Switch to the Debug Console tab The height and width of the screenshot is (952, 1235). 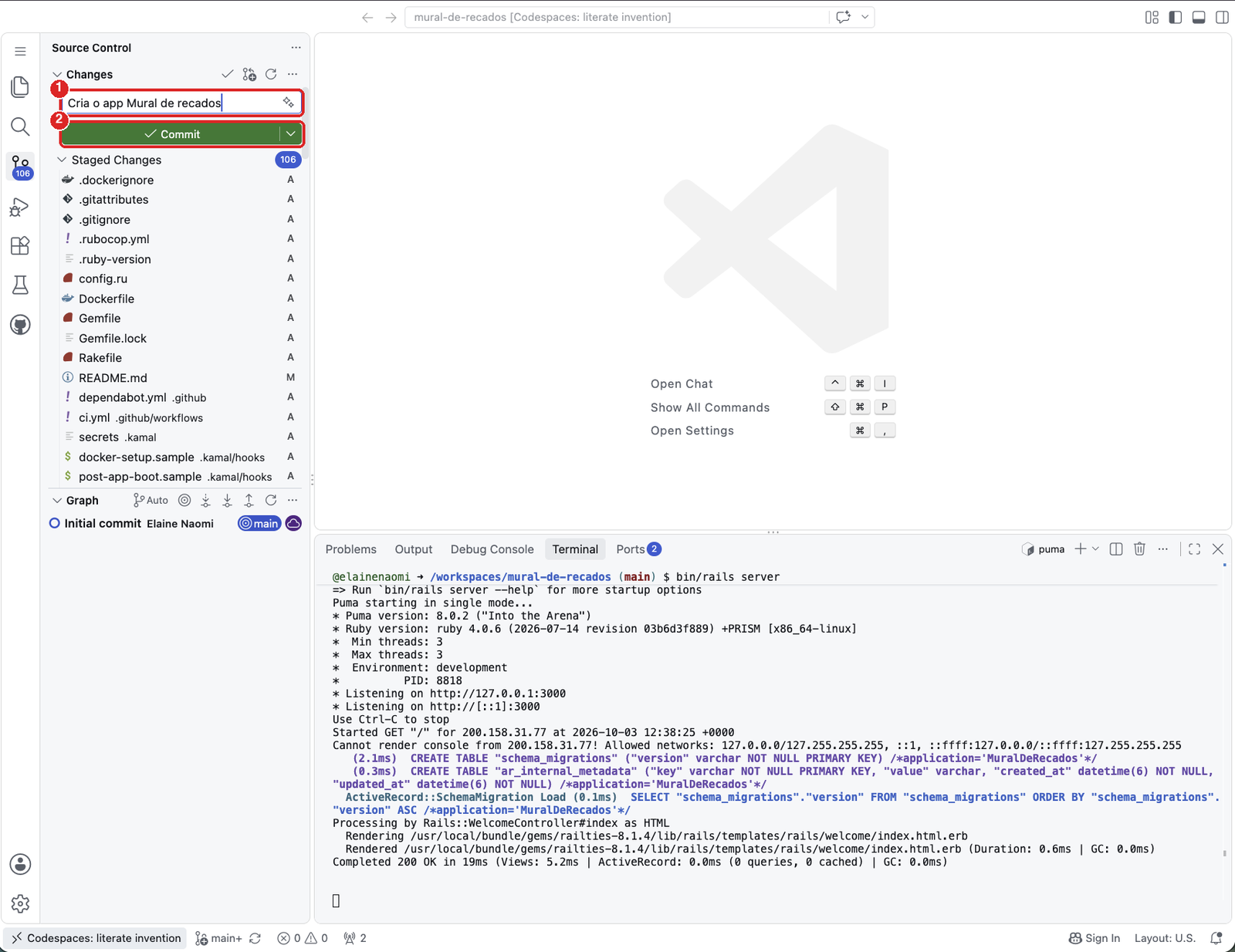pyautogui.click(x=492, y=549)
